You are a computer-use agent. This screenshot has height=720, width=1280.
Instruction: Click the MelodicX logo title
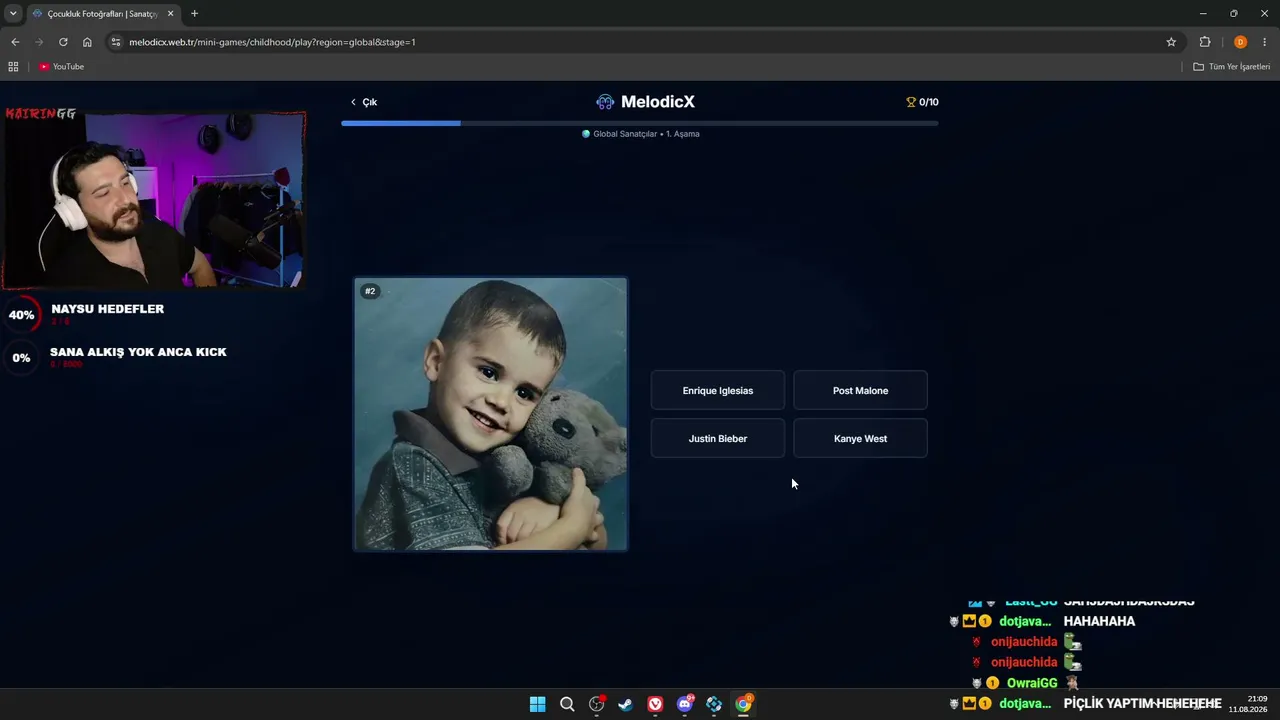tap(645, 102)
